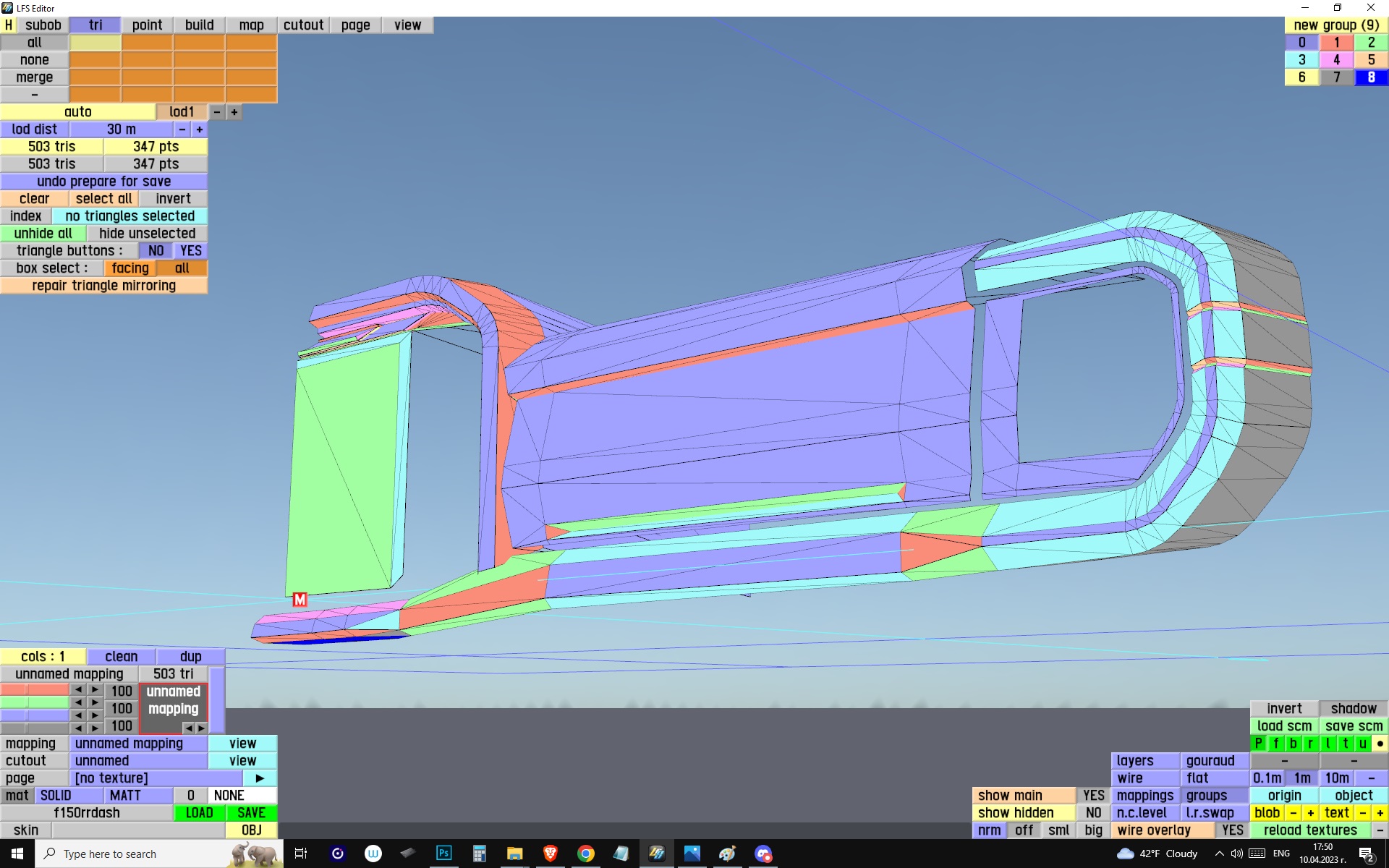Set triangle buttons to YES
1389x868 pixels.
[191, 251]
